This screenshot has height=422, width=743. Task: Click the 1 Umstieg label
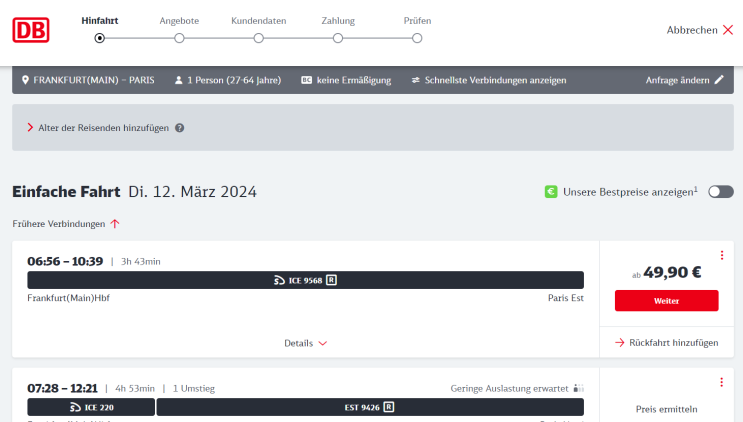pyautogui.click(x=193, y=388)
